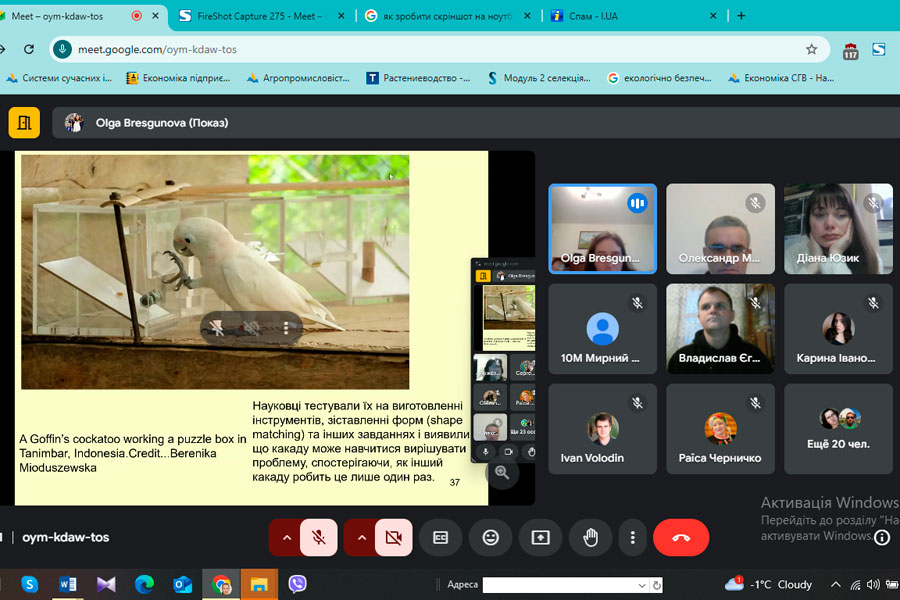Bookmark this page with star icon

(811, 49)
